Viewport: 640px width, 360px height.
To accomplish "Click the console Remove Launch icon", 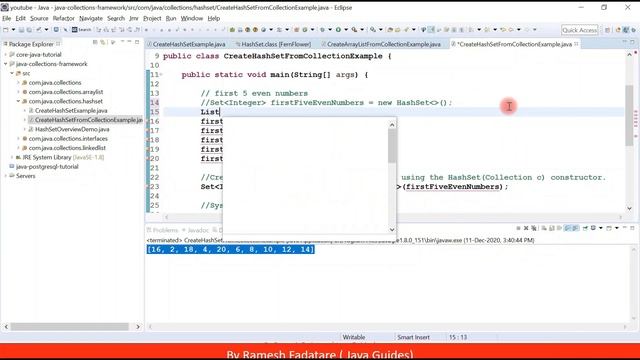I will click(x=526, y=228).
